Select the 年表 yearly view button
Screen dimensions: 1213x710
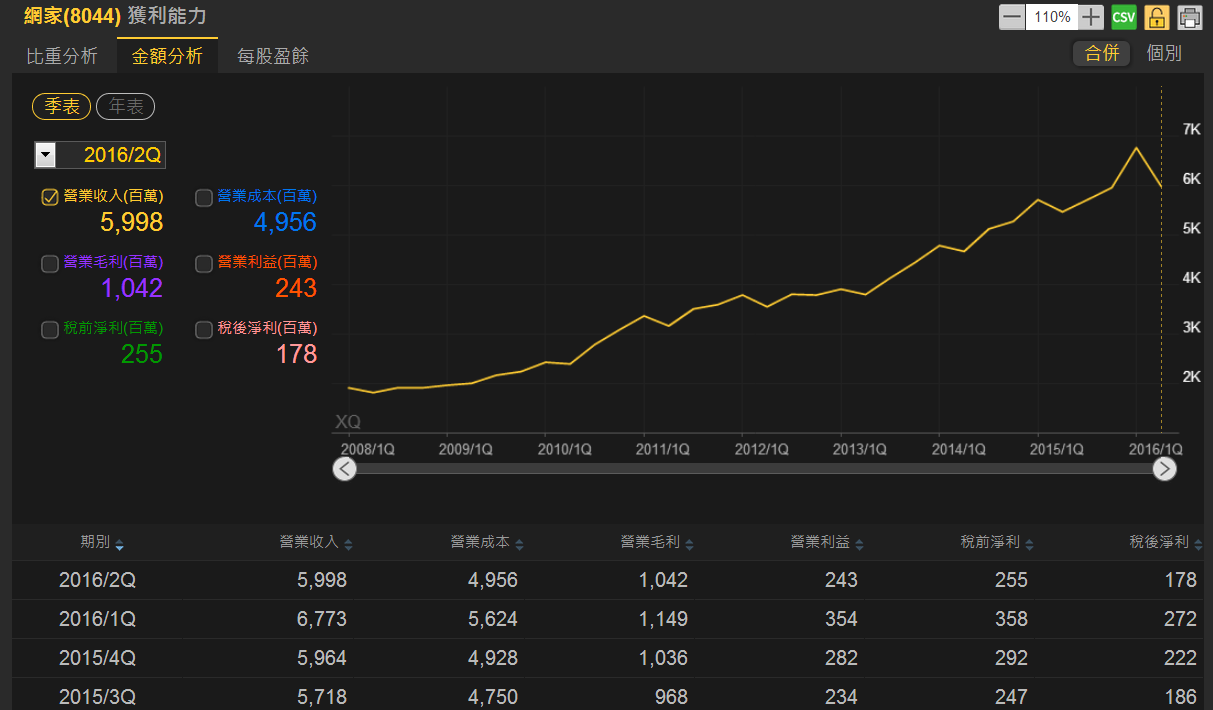pyautogui.click(x=125, y=107)
